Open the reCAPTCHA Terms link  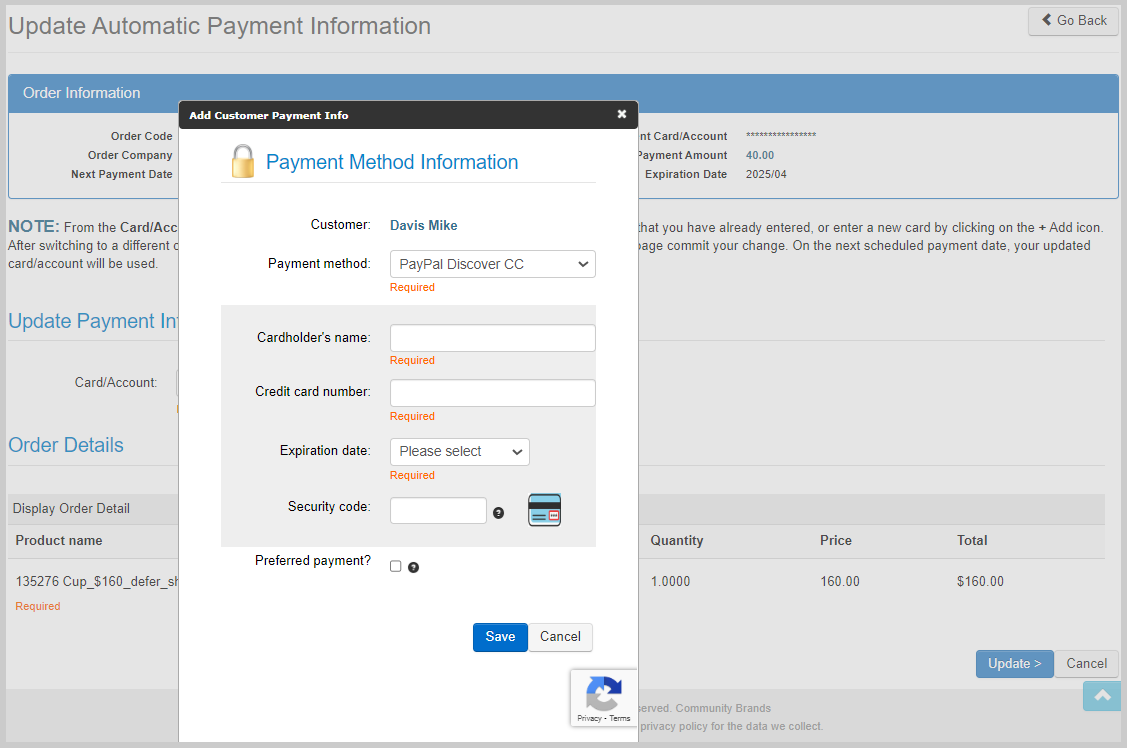[x=620, y=719]
